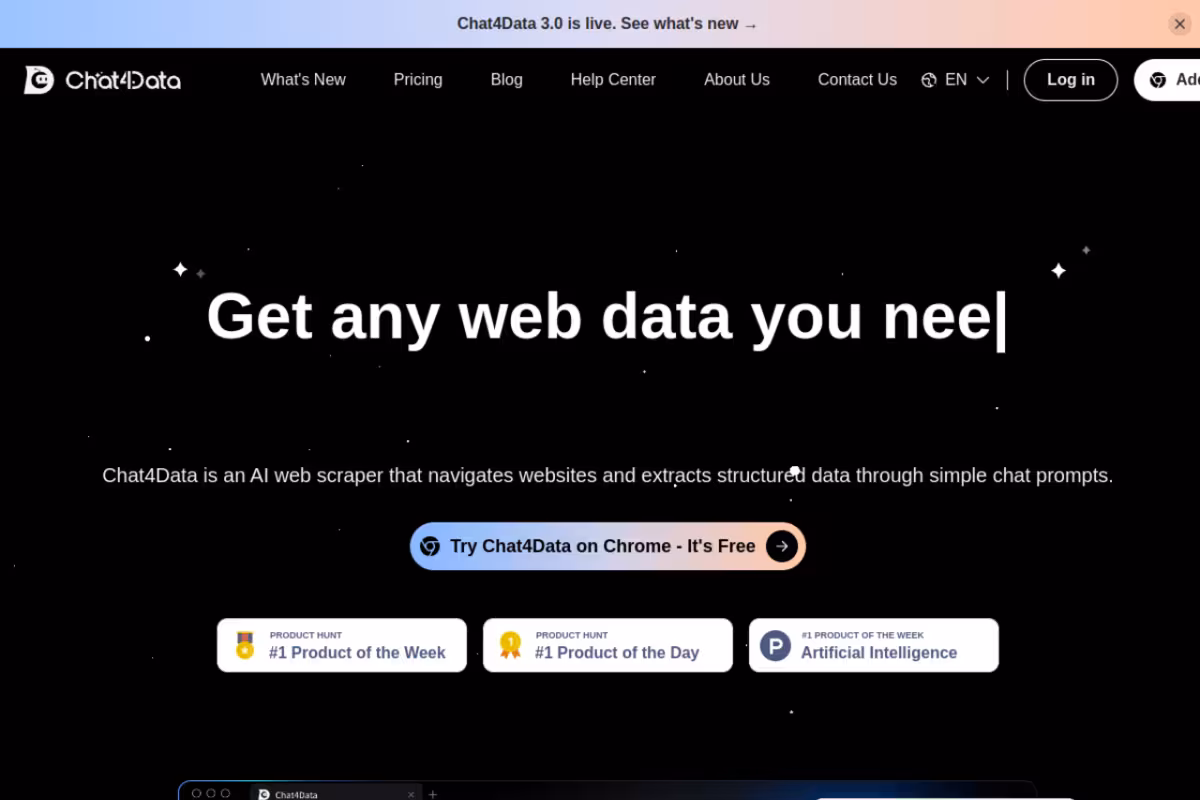Click the hero headline text
This screenshot has width=1200, height=800.
coord(606,316)
